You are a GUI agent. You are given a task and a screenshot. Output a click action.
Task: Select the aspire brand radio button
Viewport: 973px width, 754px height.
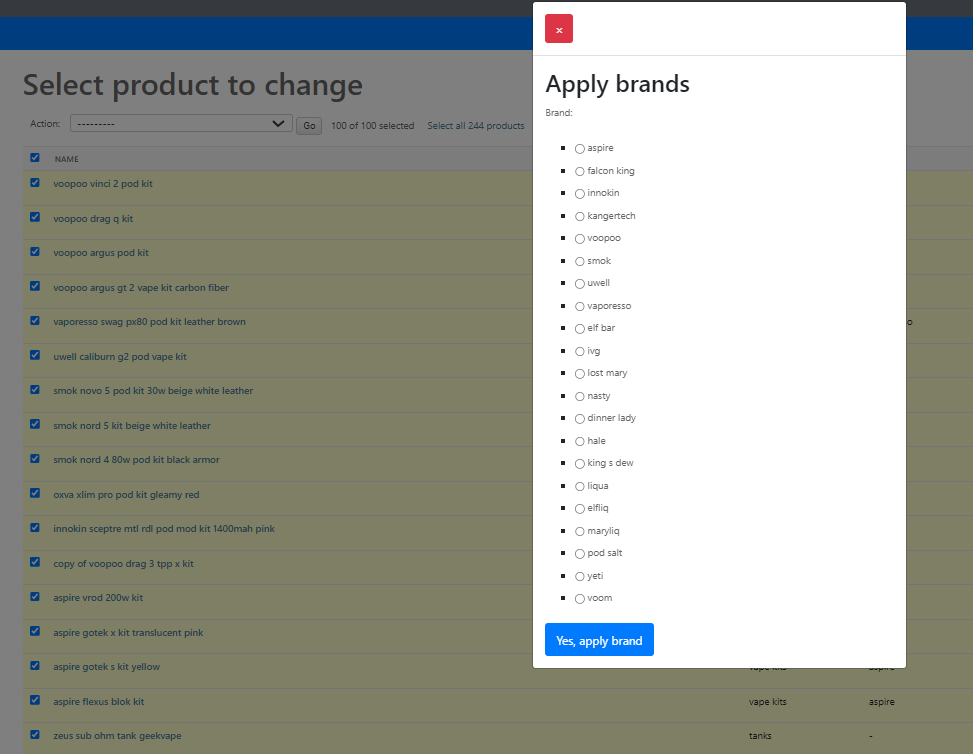(580, 149)
